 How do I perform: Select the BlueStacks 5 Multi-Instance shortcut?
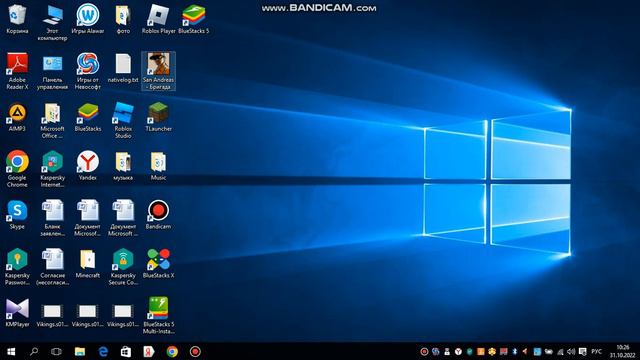click(x=158, y=316)
